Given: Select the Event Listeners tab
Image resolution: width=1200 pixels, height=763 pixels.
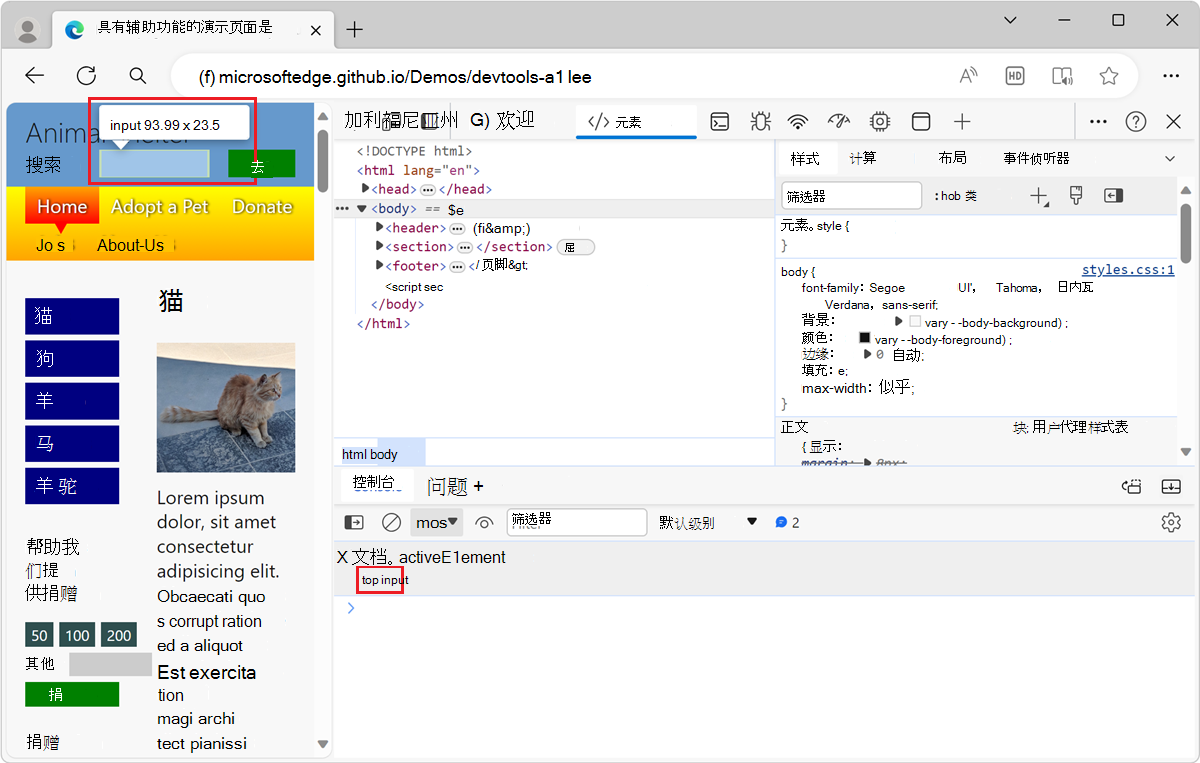Looking at the screenshot, I should 1036,158.
